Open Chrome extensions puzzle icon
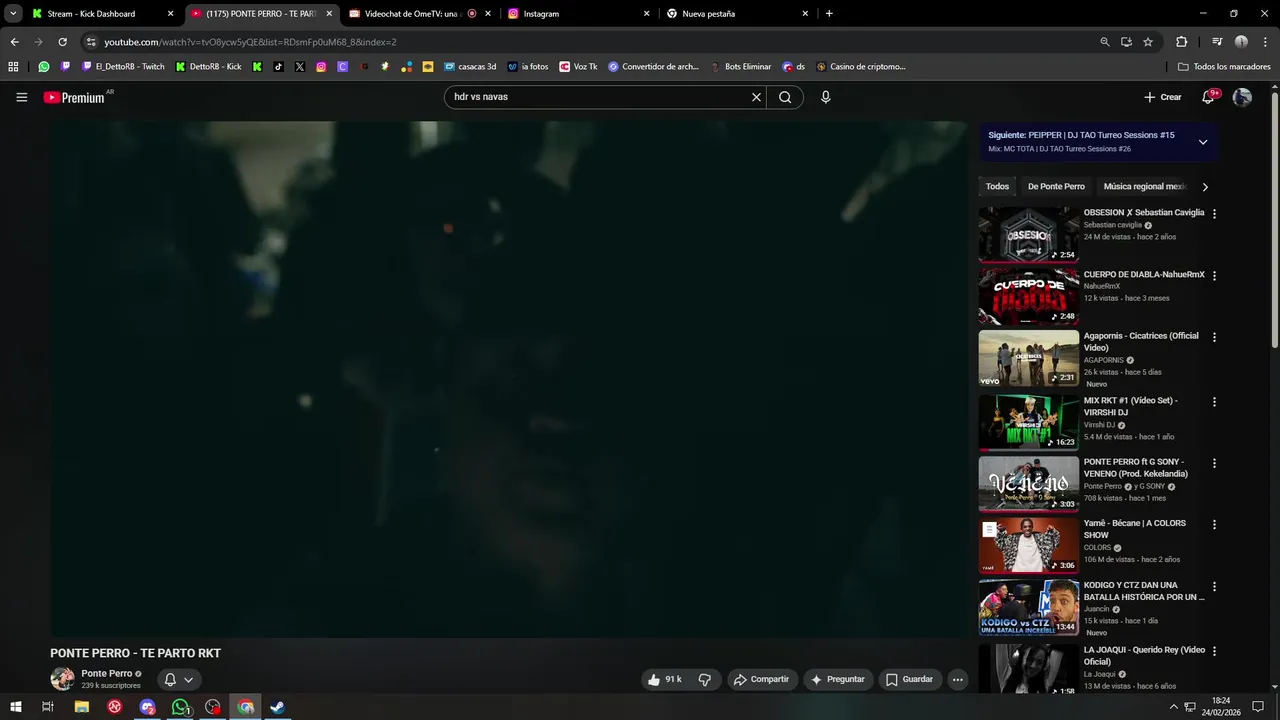The image size is (1280, 720). pyautogui.click(x=1181, y=42)
